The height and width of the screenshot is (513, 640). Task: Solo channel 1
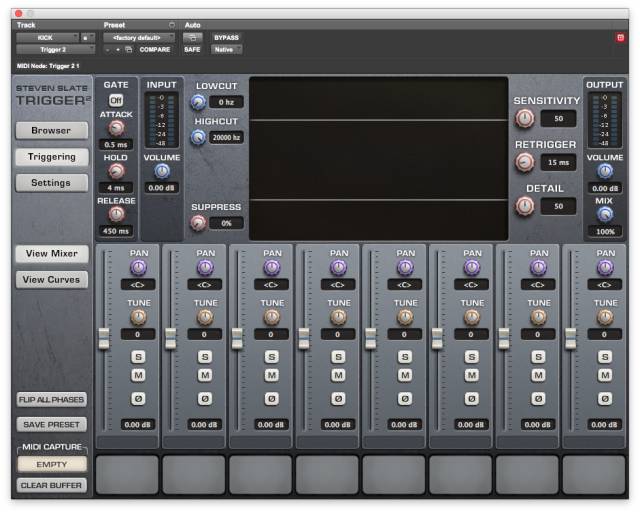(138, 357)
